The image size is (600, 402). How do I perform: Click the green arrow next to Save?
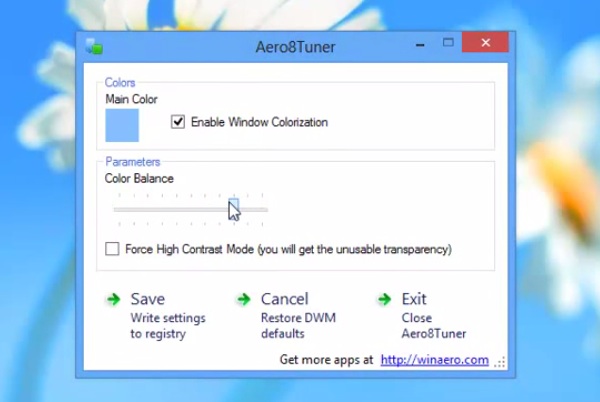click(x=114, y=299)
